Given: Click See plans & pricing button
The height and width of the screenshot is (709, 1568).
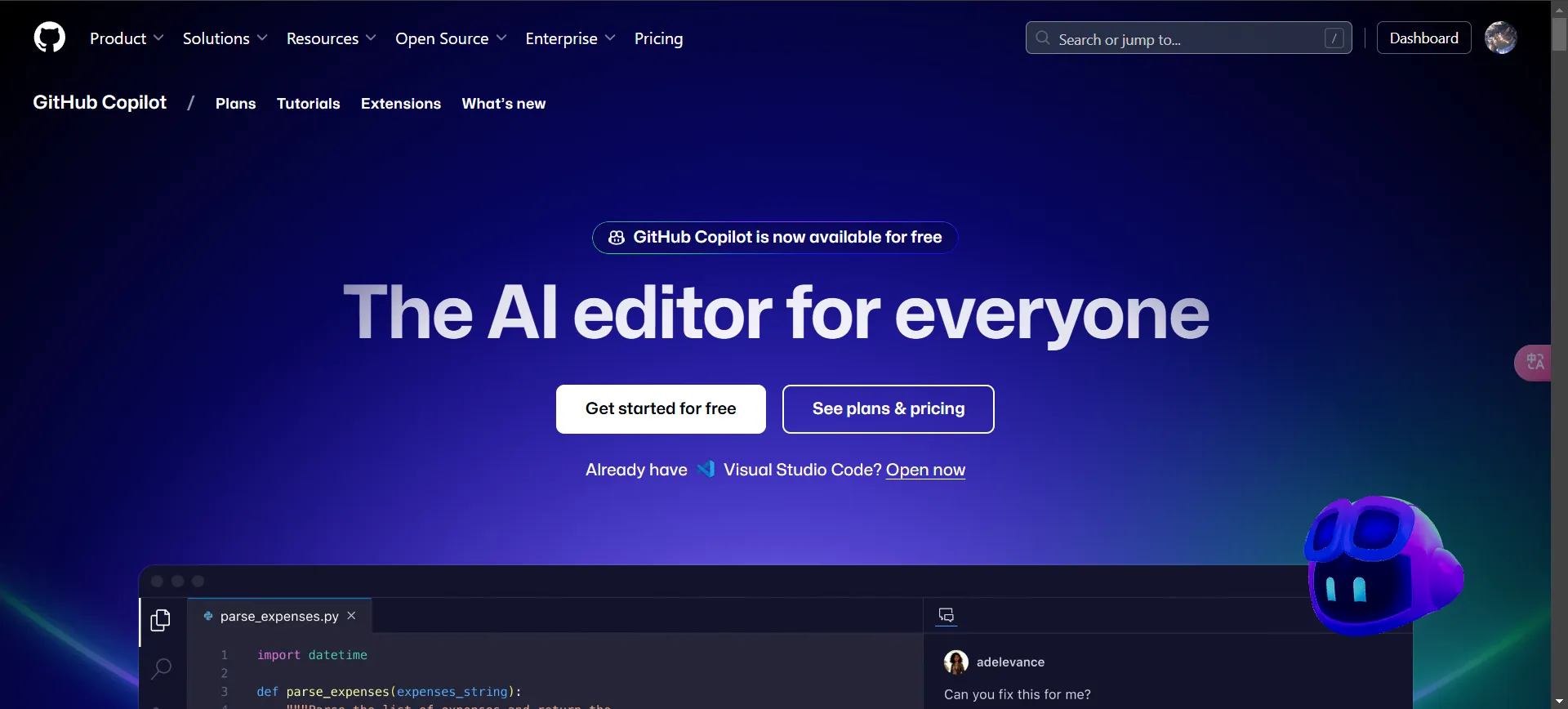Looking at the screenshot, I should coord(888,409).
